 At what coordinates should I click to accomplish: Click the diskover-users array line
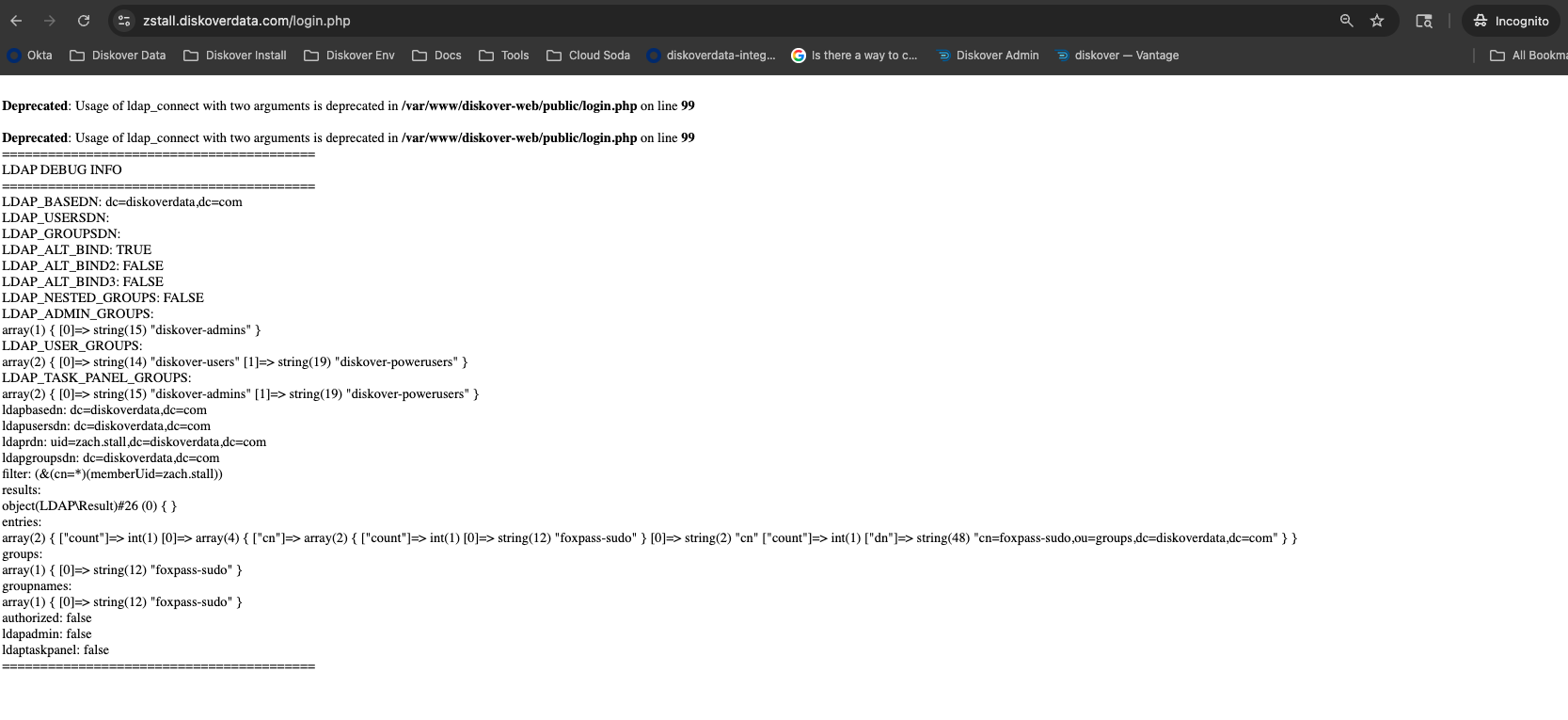(x=235, y=361)
